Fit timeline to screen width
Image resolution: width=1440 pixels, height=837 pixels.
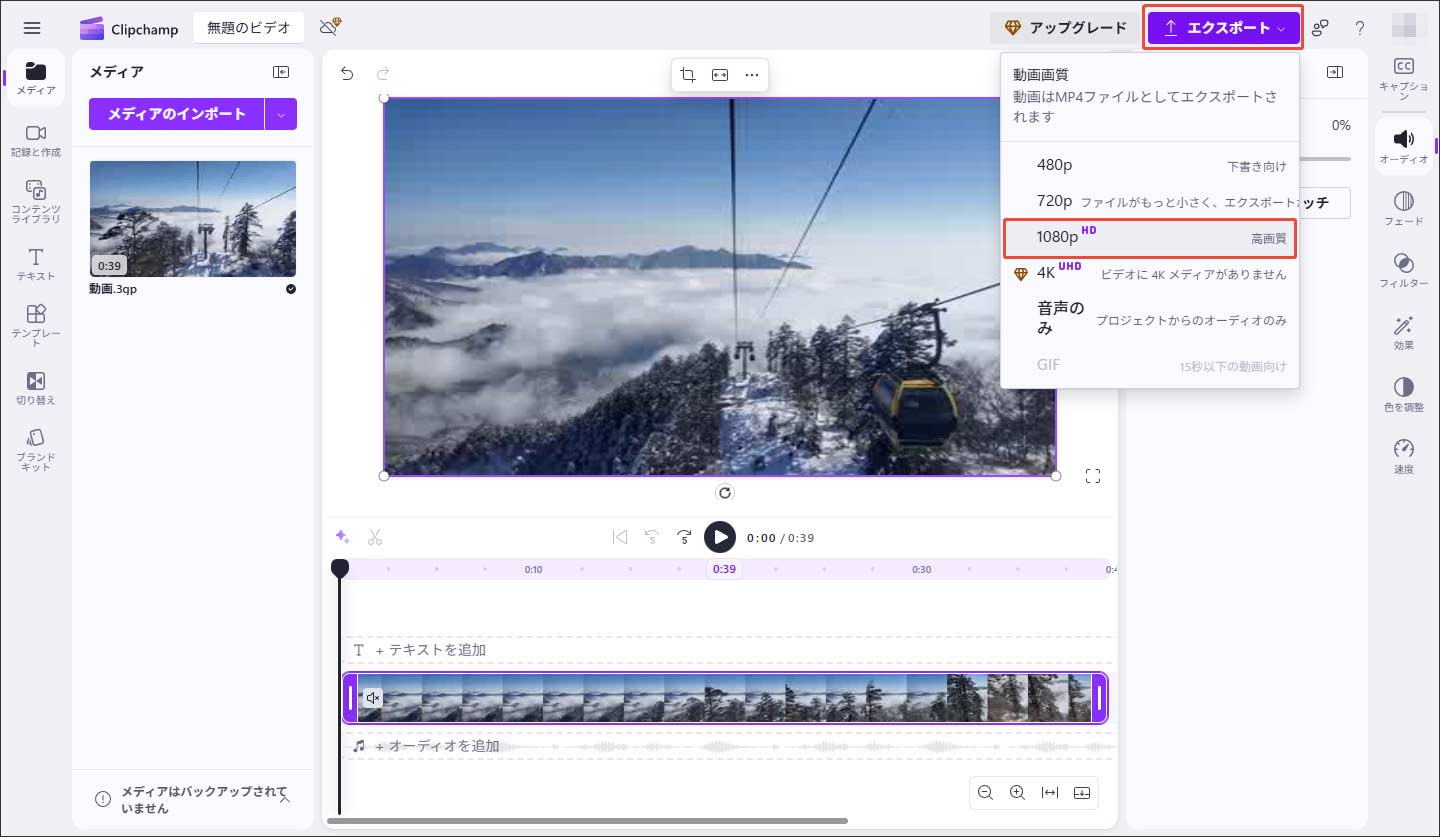point(1050,793)
